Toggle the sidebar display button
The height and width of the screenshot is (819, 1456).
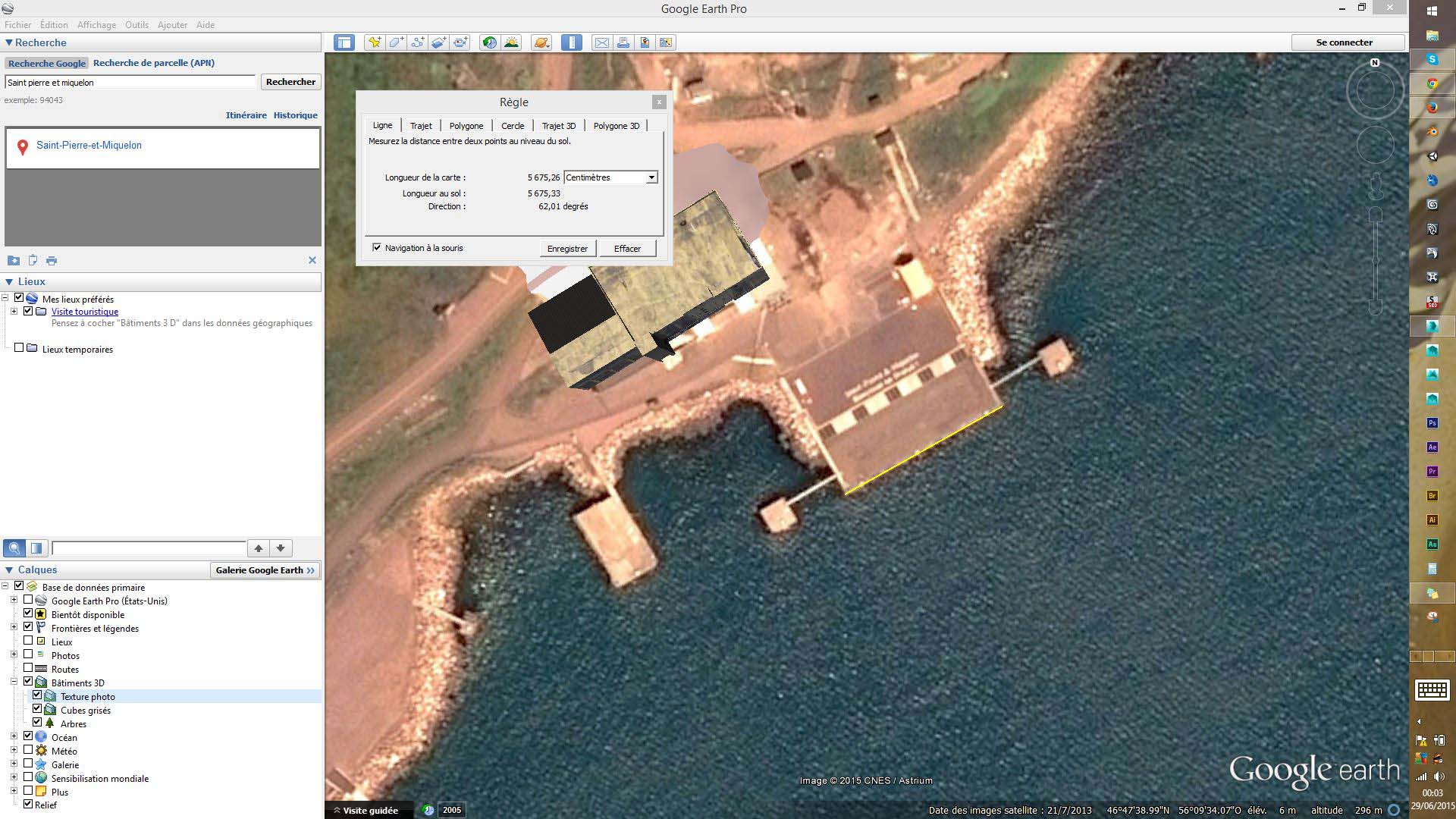[x=344, y=42]
